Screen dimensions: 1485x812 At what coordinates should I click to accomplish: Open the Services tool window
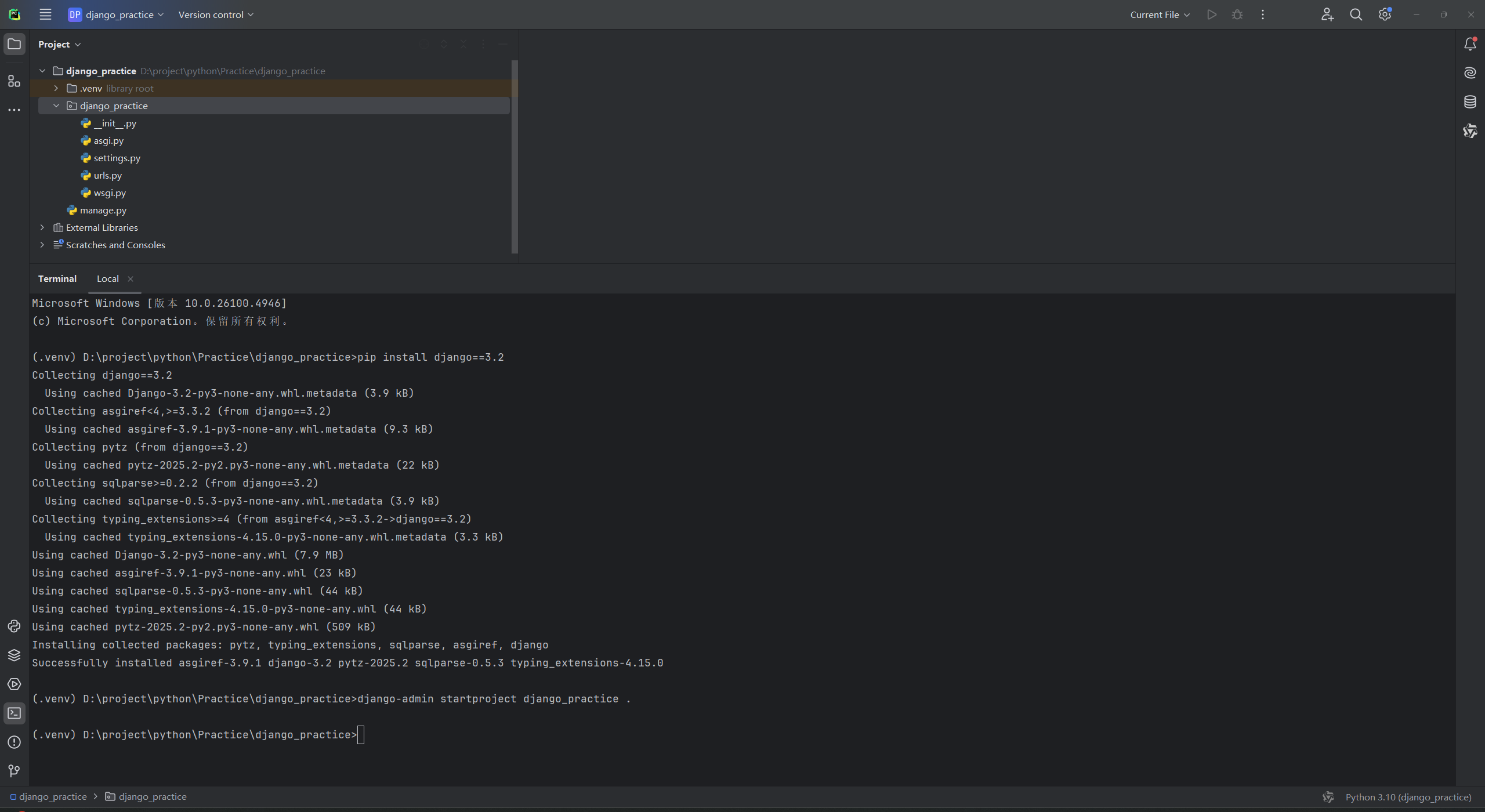point(14,684)
